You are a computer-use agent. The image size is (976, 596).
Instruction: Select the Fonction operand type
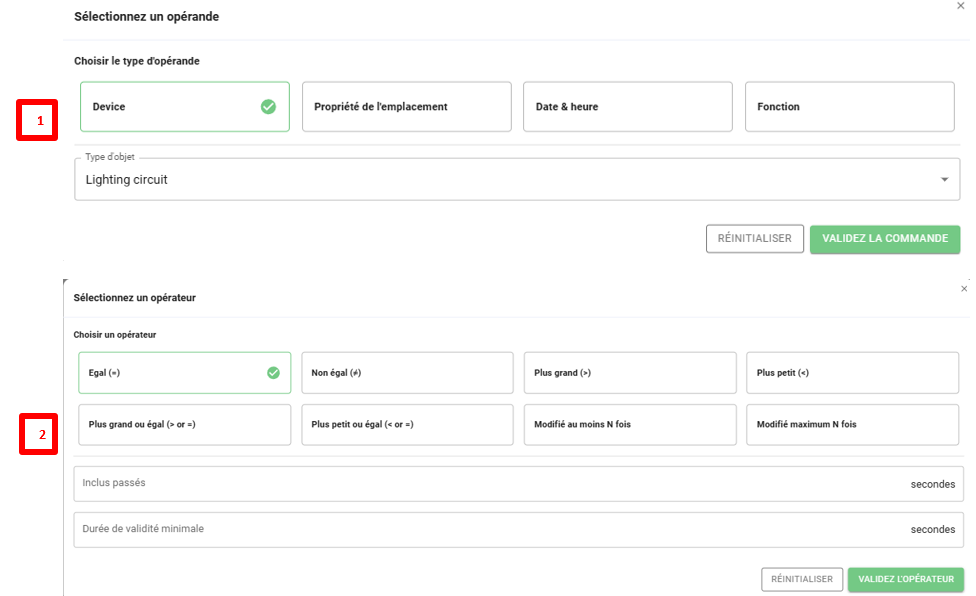[849, 107]
